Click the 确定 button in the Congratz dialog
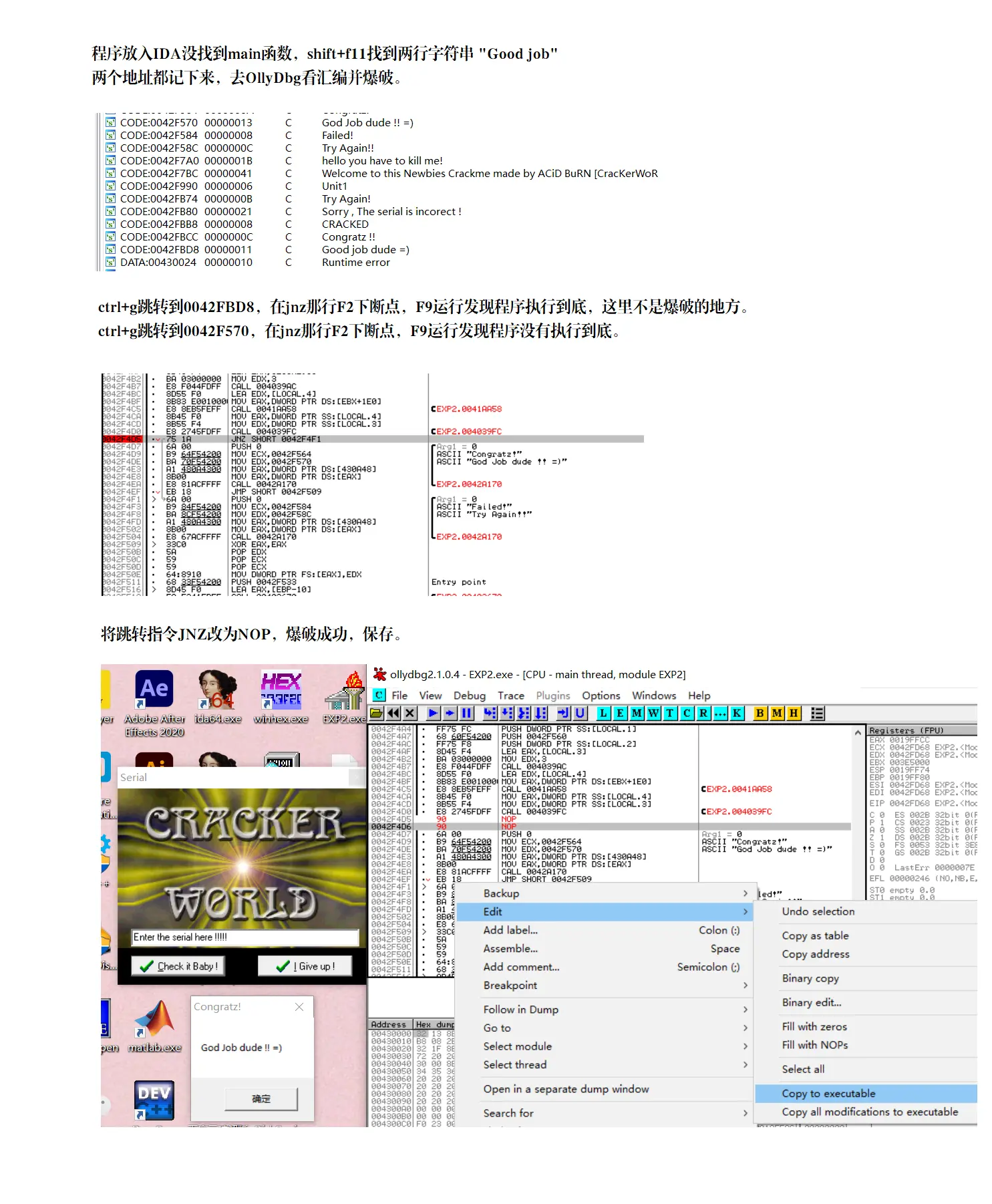Image resolution: width=992 pixels, height=1204 pixels. [261, 1098]
